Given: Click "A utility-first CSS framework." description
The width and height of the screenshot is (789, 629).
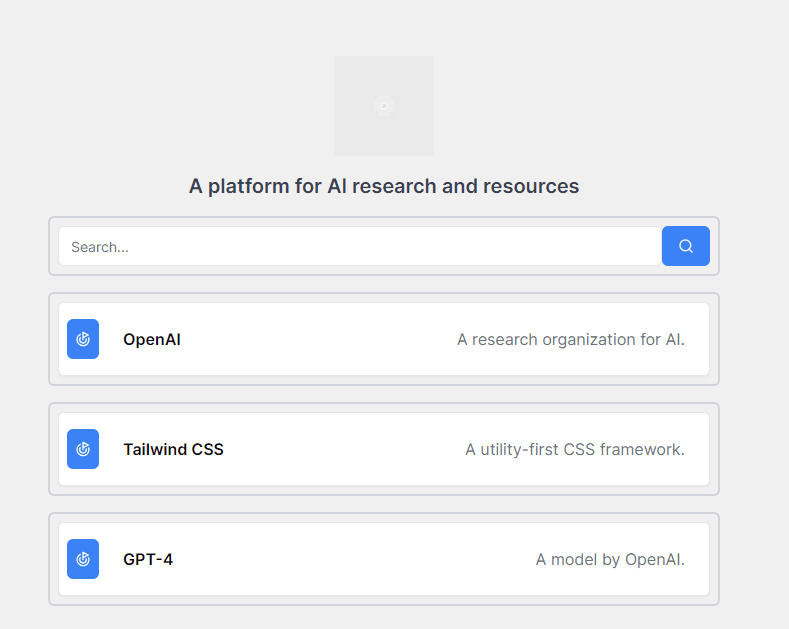Looking at the screenshot, I should (574, 449).
